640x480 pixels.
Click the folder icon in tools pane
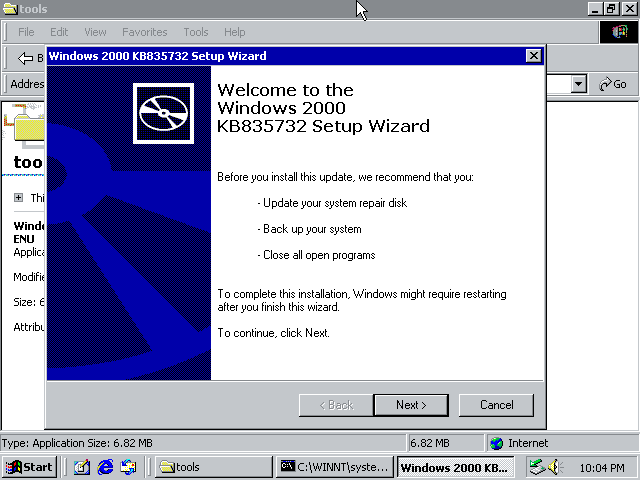pos(29,127)
